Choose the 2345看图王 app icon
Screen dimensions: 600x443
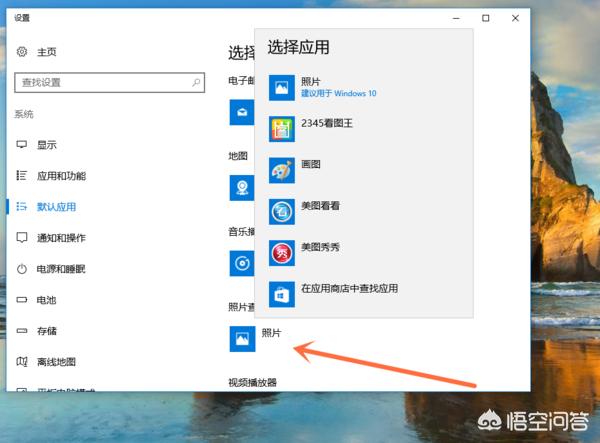pos(282,129)
